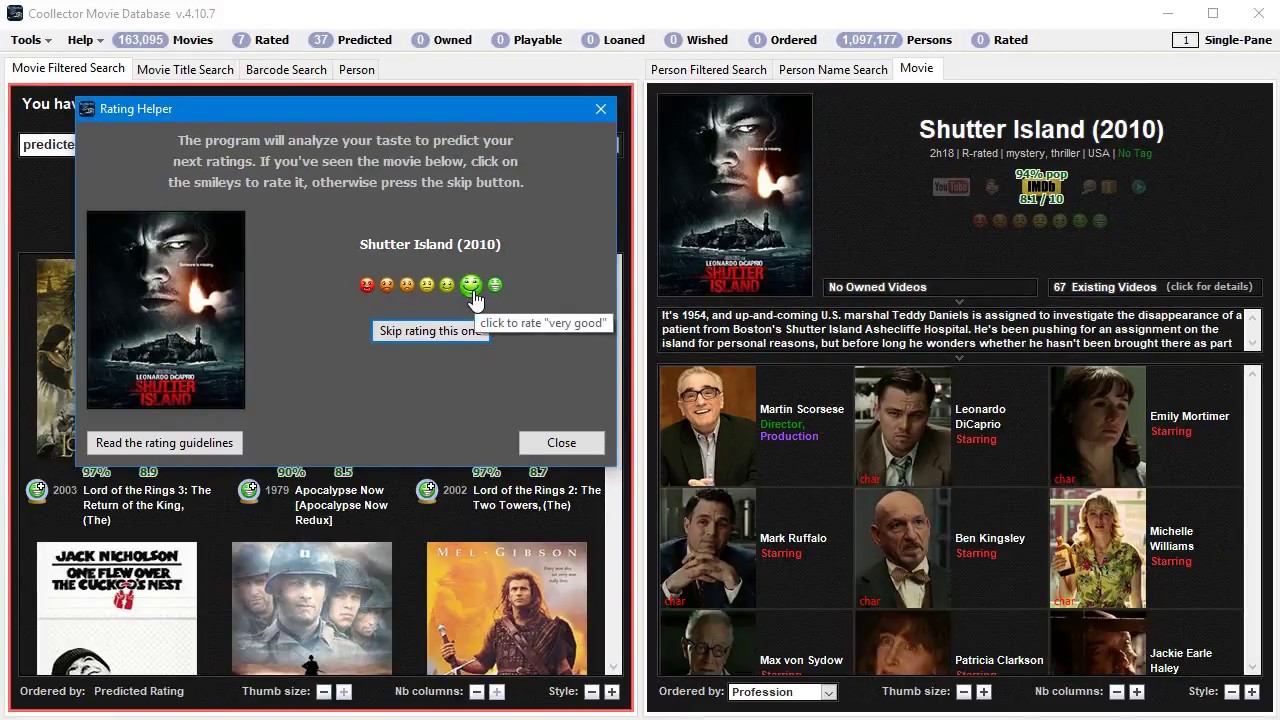Click wish icon beside Apocalypse Now
The image size is (1280, 720).
point(249,490)
